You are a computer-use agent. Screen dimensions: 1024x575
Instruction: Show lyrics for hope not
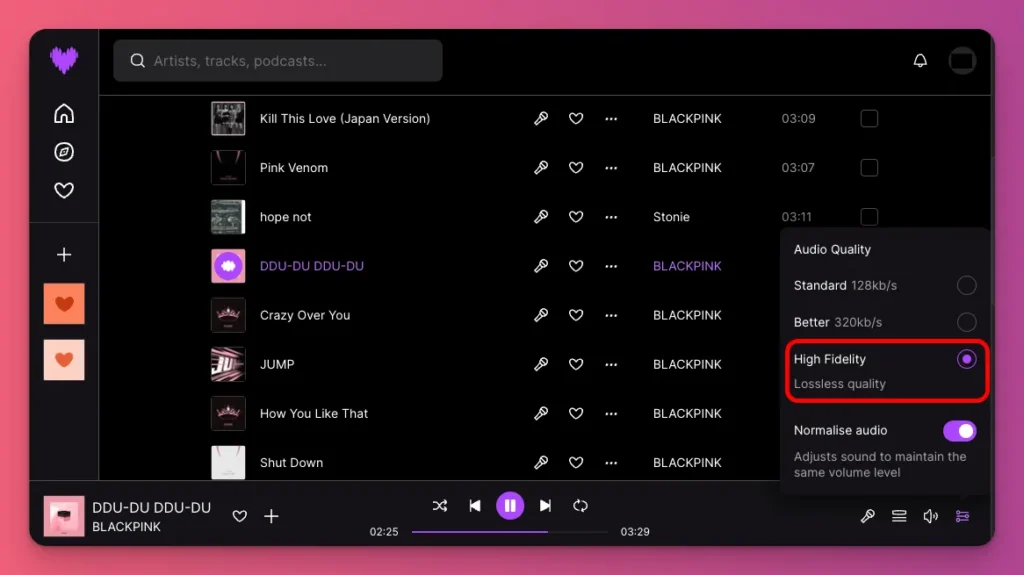[541, 216]
